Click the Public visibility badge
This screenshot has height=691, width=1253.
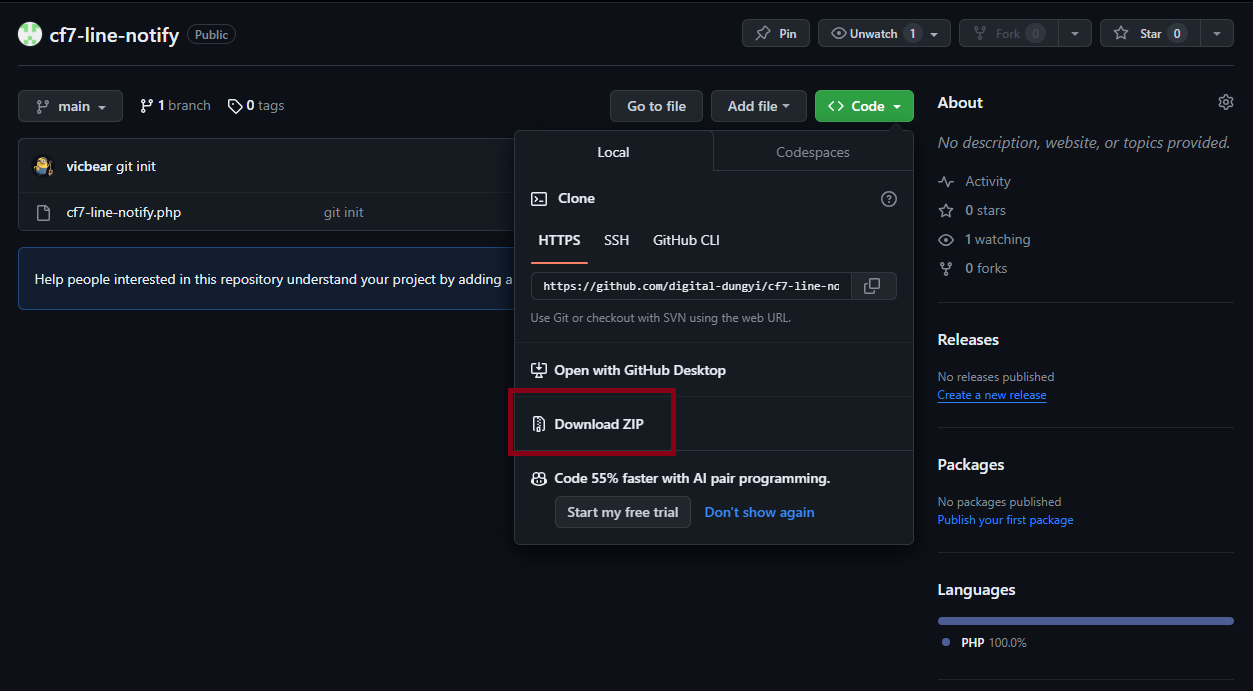[211, 35]
